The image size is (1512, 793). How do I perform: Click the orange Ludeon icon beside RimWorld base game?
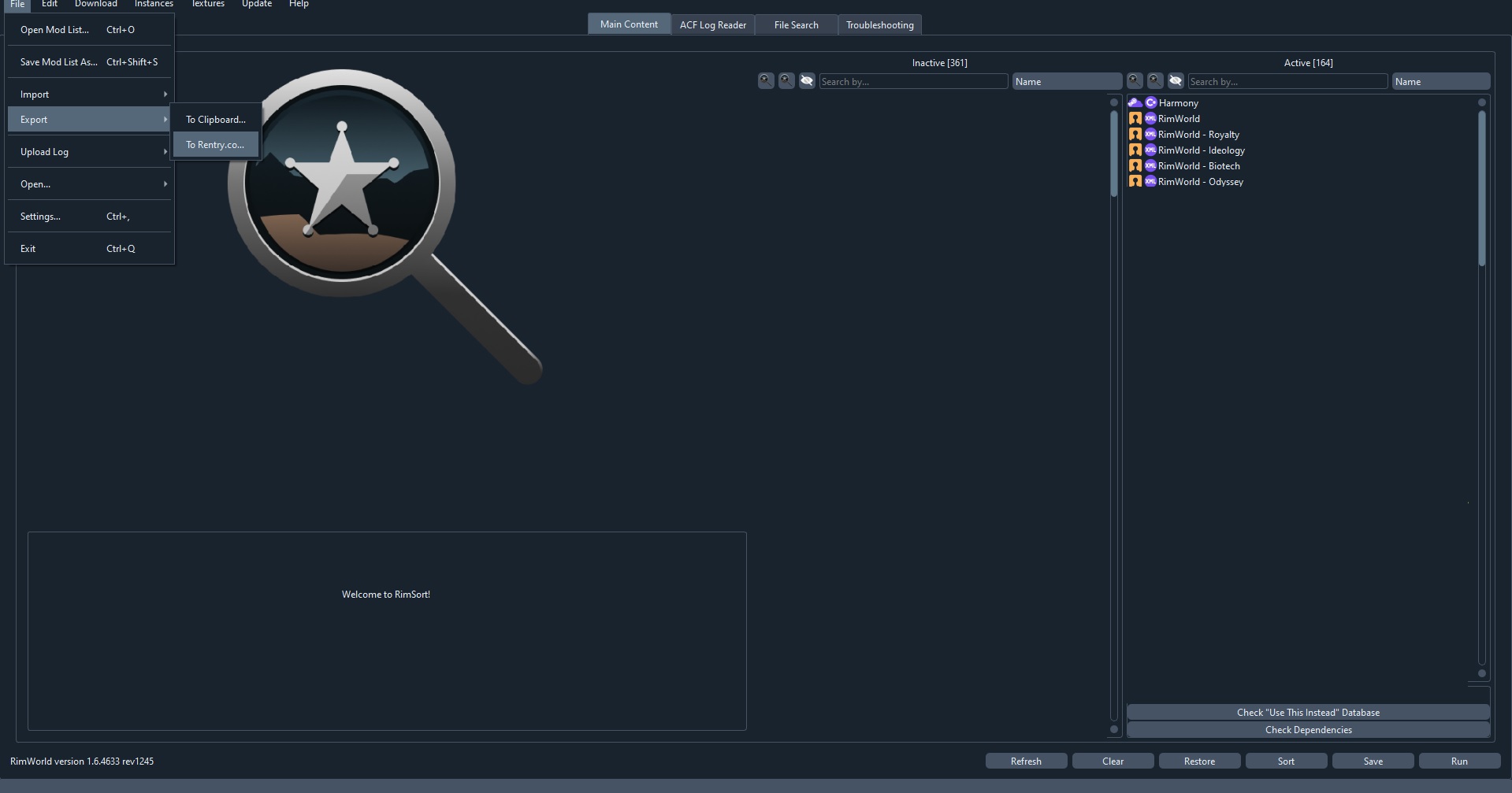1135,119
